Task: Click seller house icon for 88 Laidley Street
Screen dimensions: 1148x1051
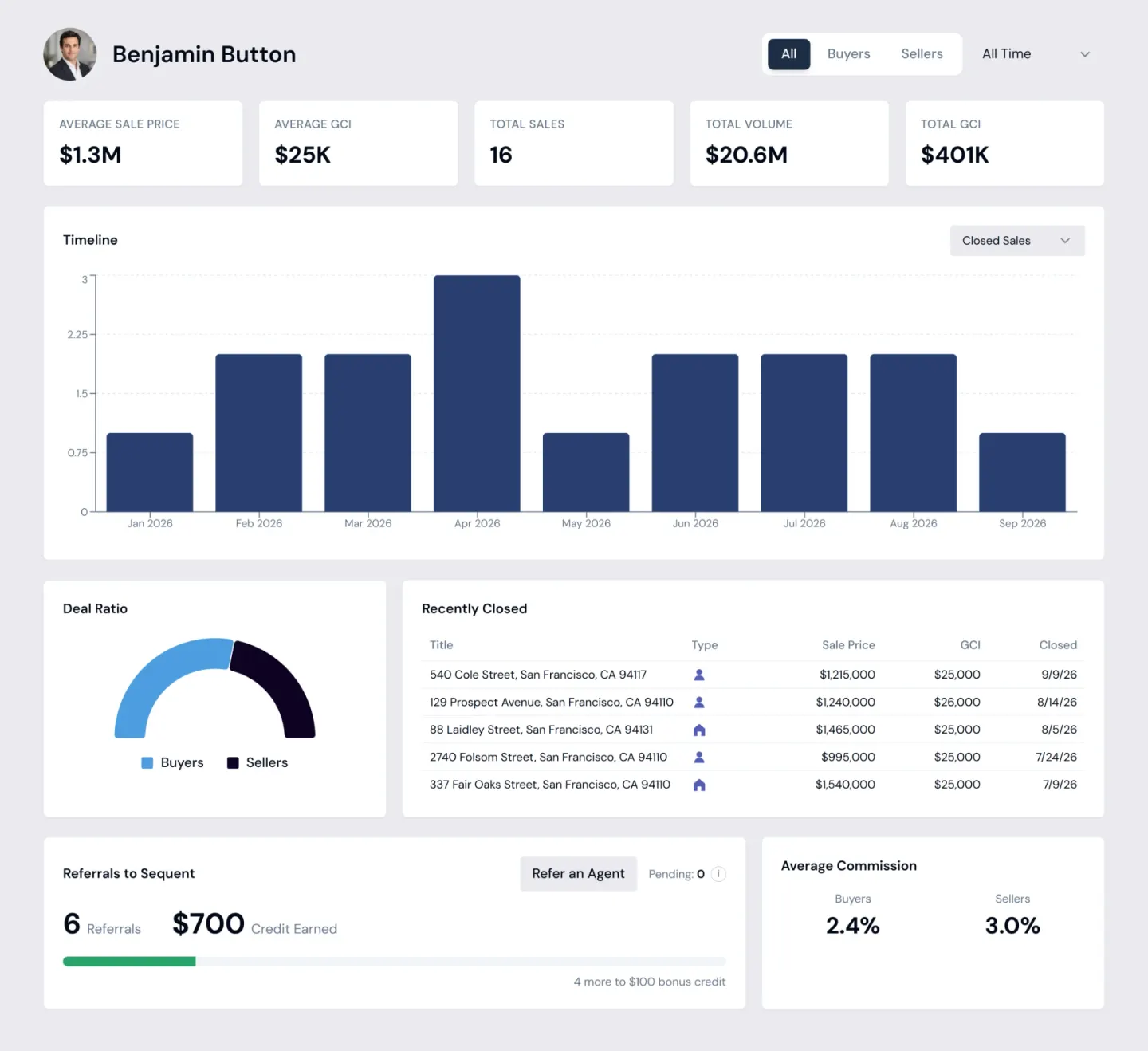Action: pos(699,730)
